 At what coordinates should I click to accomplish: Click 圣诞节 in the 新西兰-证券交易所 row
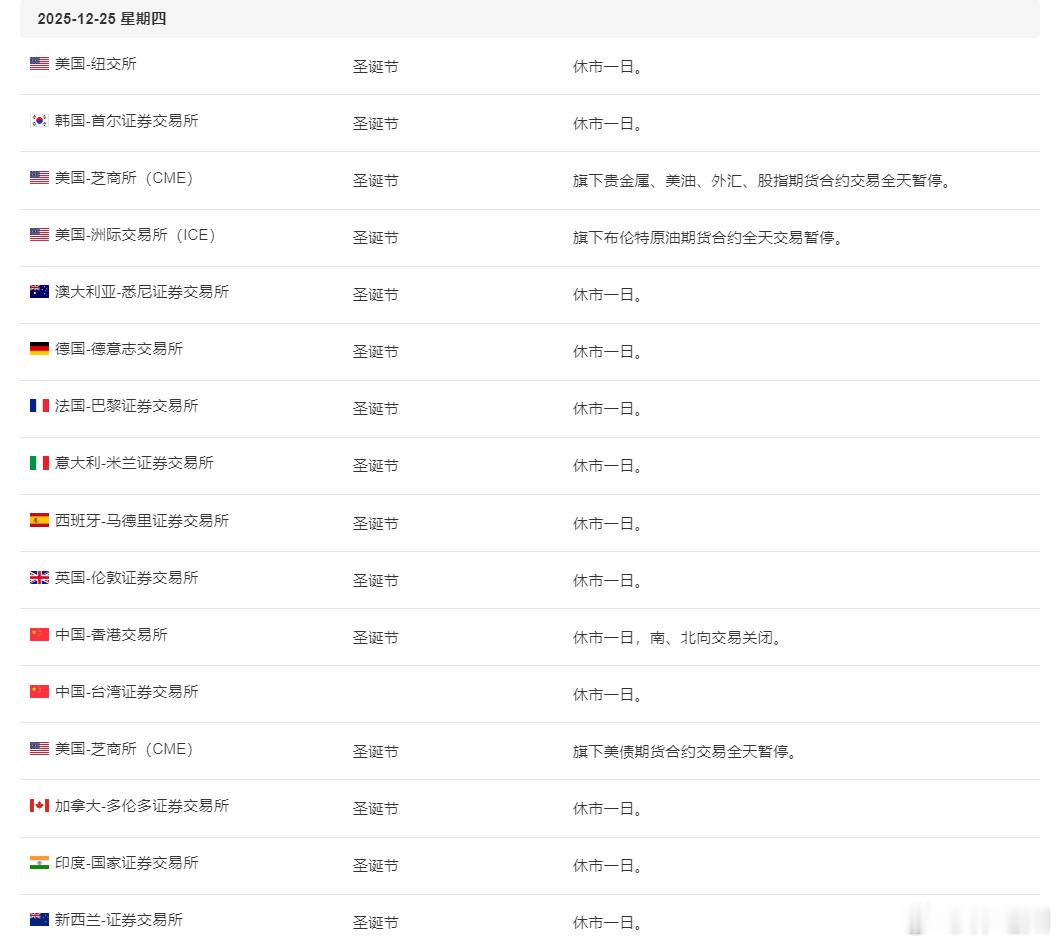376,922
